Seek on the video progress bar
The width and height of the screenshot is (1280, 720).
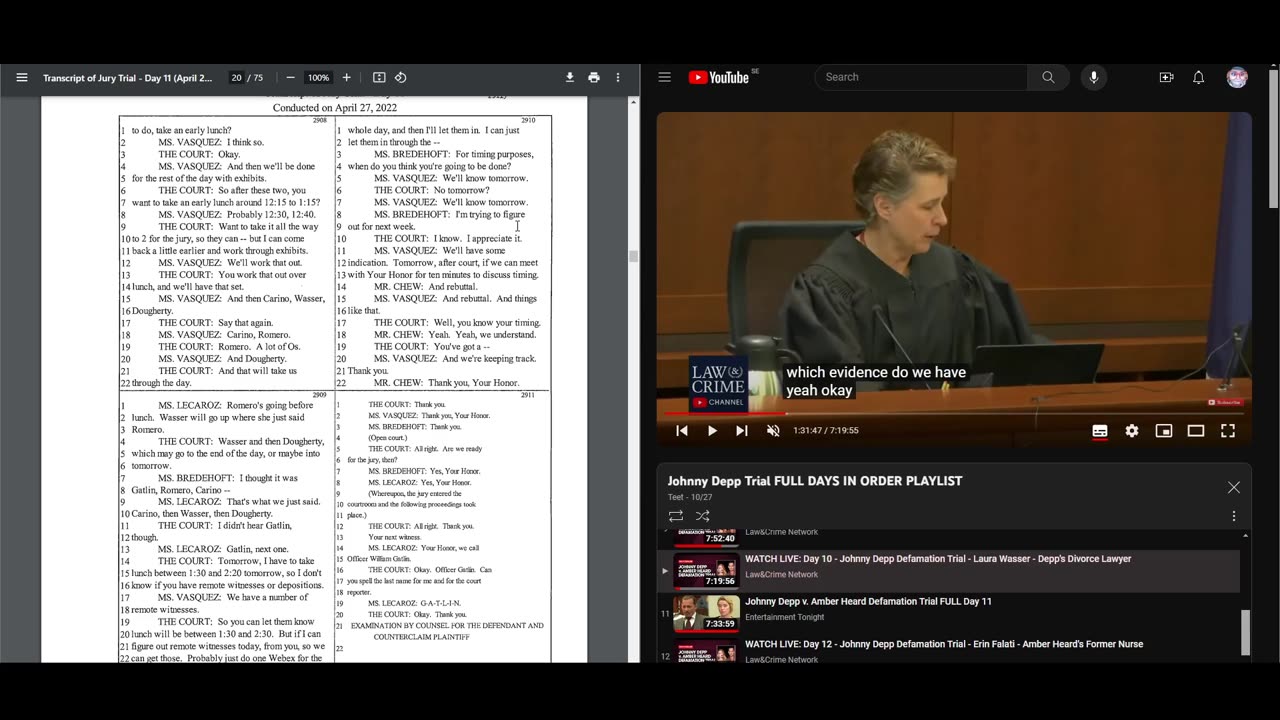[954, 413]
